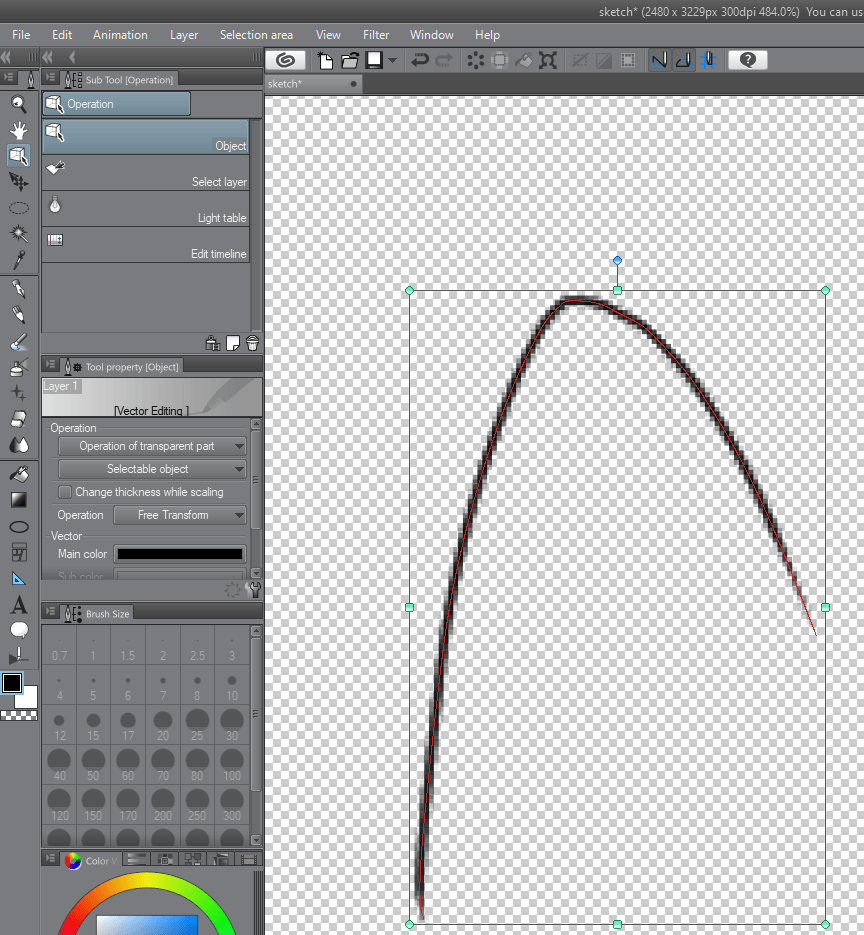Select the Balloon tool

(x=18, y=630)
